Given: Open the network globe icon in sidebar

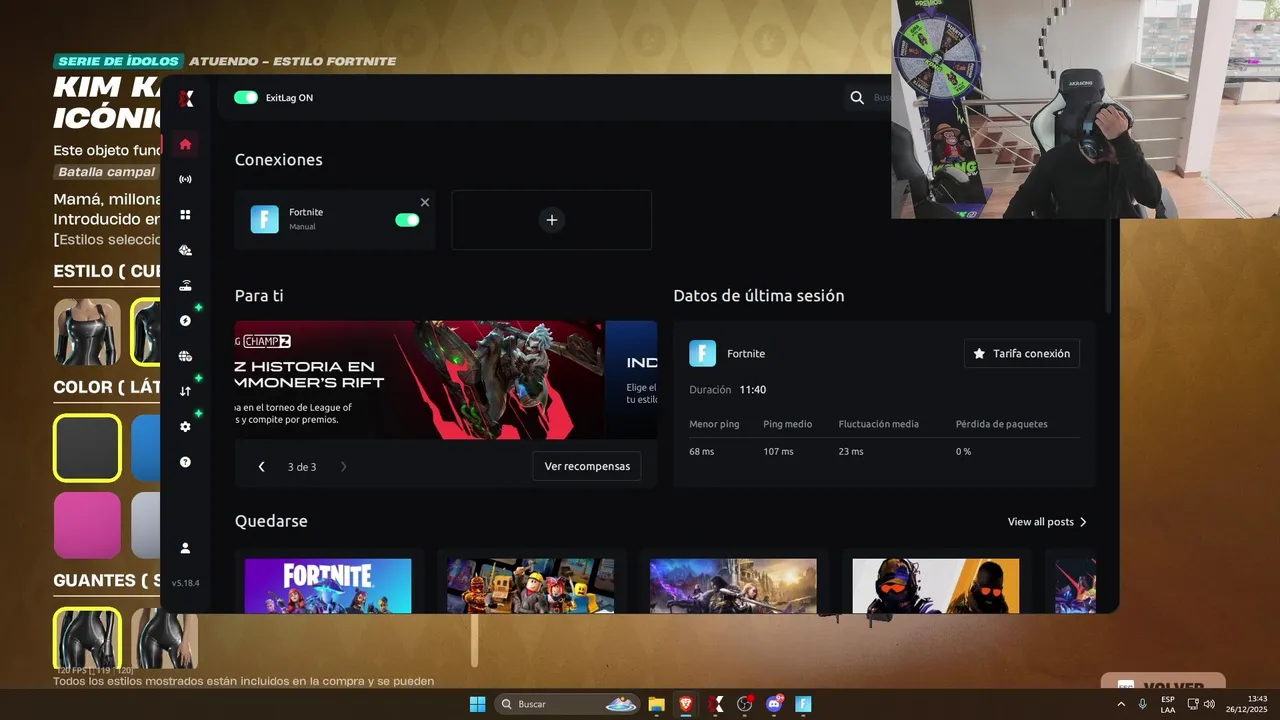Looking at the screenshot, I should click(185, 356).
